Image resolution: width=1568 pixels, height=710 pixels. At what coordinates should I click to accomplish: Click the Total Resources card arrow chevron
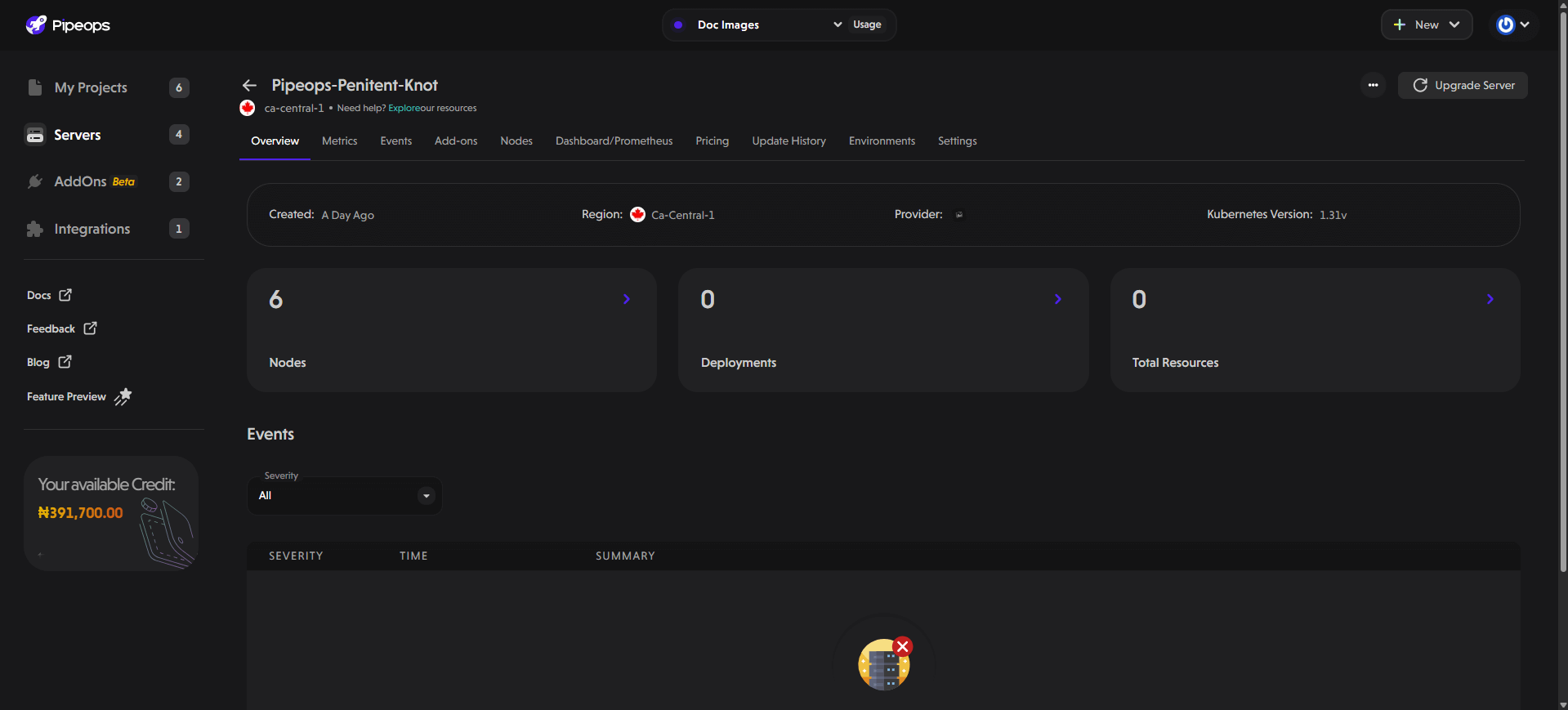click(x=1490, y=299)
